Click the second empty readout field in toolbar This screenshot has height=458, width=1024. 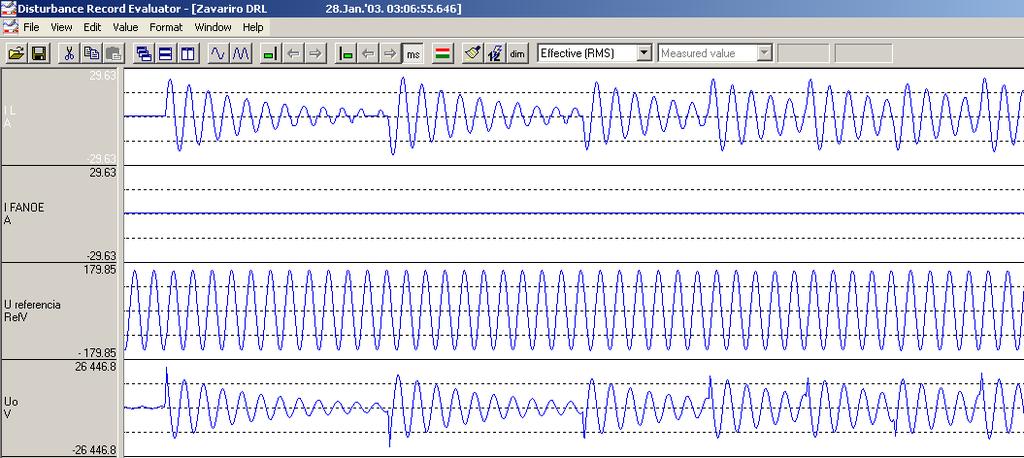pyautogui.click(x=863, y=54)
